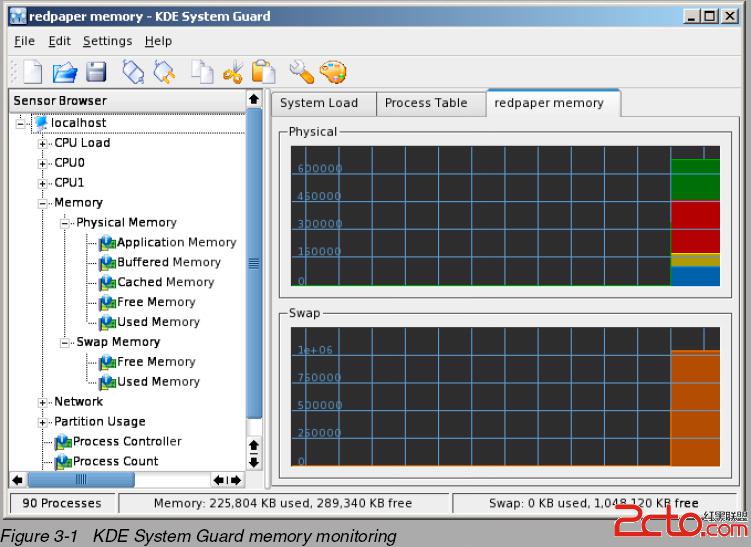This screenshot has width=751, height=547.
Task: Open the File menu
Action: (x=24, y=41)
